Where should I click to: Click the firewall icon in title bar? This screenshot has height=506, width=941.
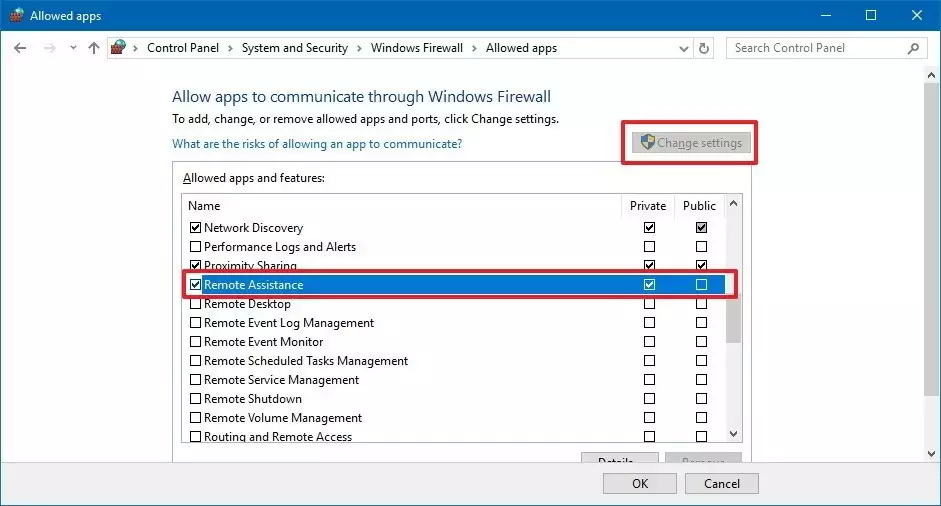(x=15, y=15)
